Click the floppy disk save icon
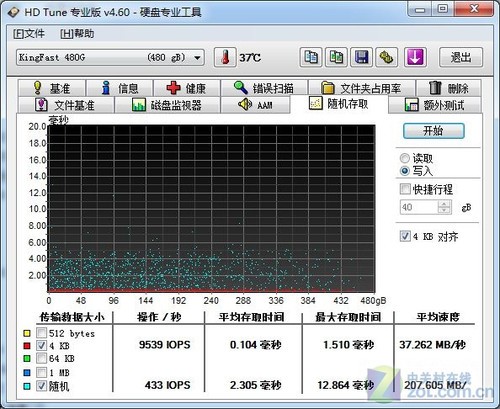 point(361,57)
